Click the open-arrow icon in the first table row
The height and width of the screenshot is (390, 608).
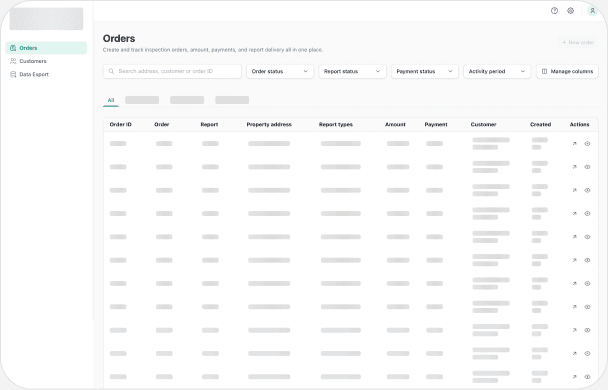tap(575, 143)
